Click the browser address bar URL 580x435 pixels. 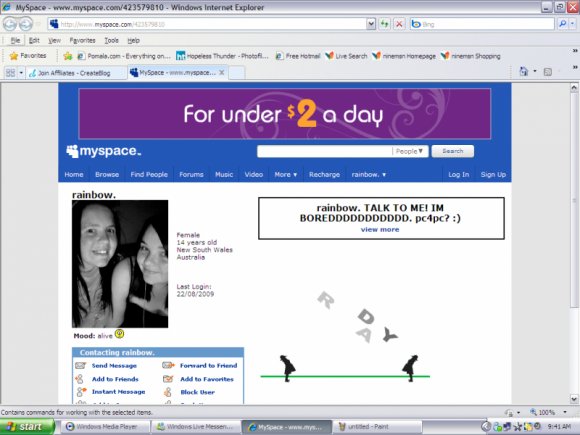(207, 24)
